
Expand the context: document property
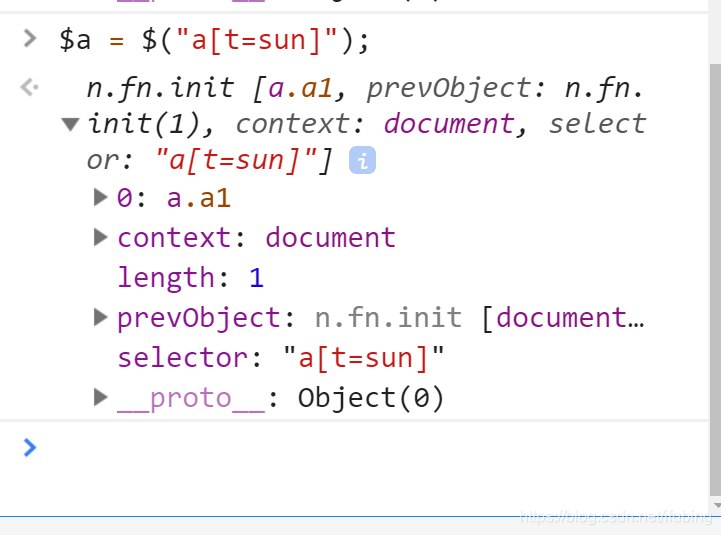(x=100, y=237)
